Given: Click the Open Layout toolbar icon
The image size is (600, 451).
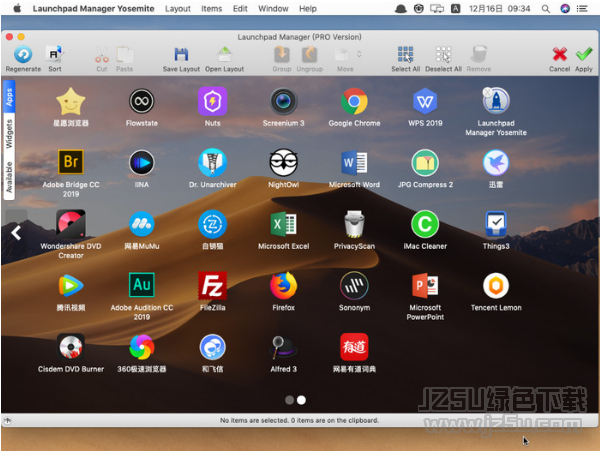Looking at the screenshot, I should pos(225,55).
